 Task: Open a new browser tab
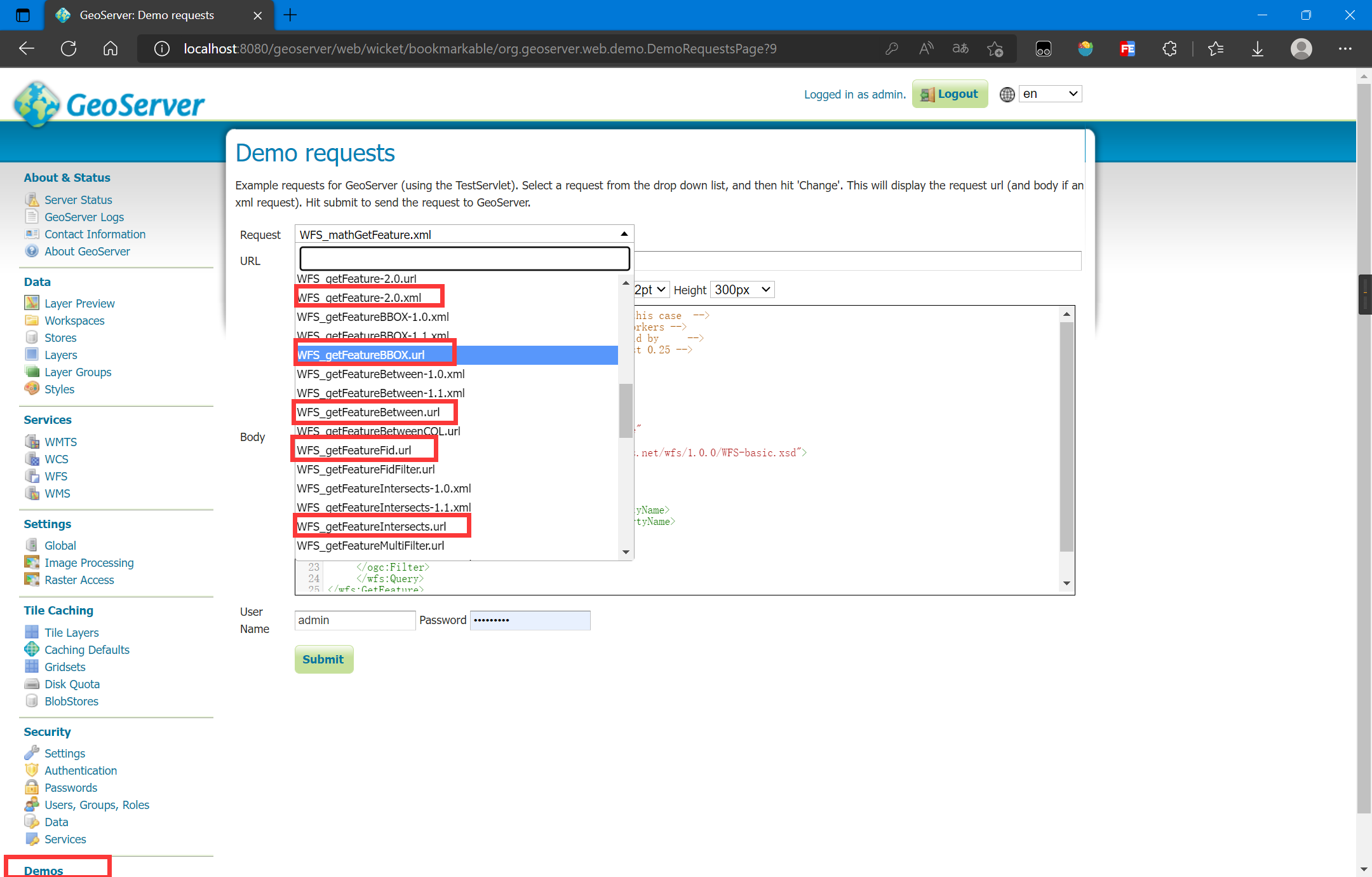click(290, 15)
